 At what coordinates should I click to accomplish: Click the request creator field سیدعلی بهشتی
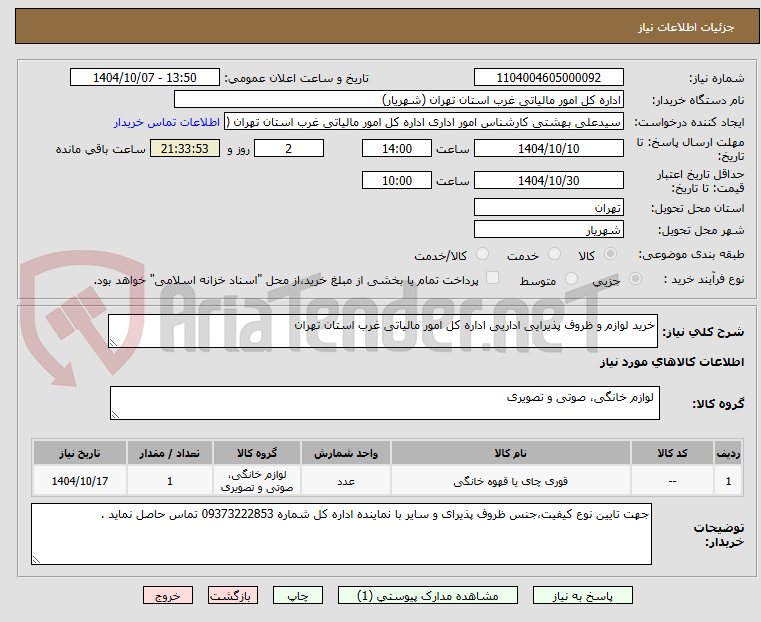click(424, 122)
